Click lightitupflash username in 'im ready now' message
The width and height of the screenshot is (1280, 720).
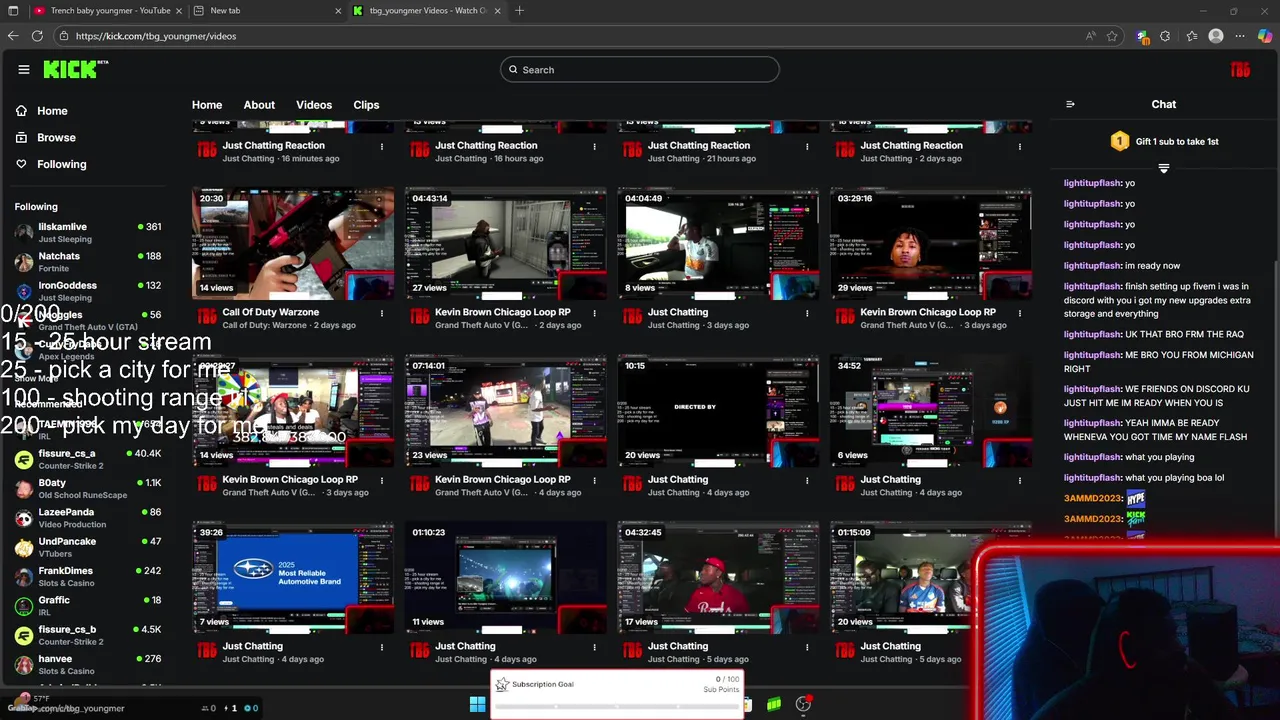(x=1092, y=266)
